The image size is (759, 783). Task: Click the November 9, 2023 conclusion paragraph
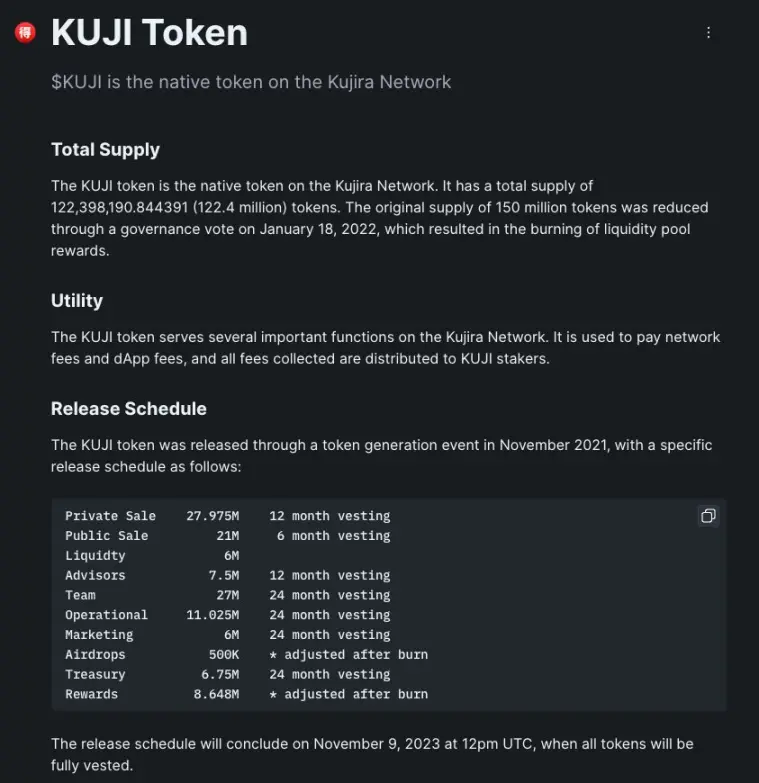click(x=372, y=755)
